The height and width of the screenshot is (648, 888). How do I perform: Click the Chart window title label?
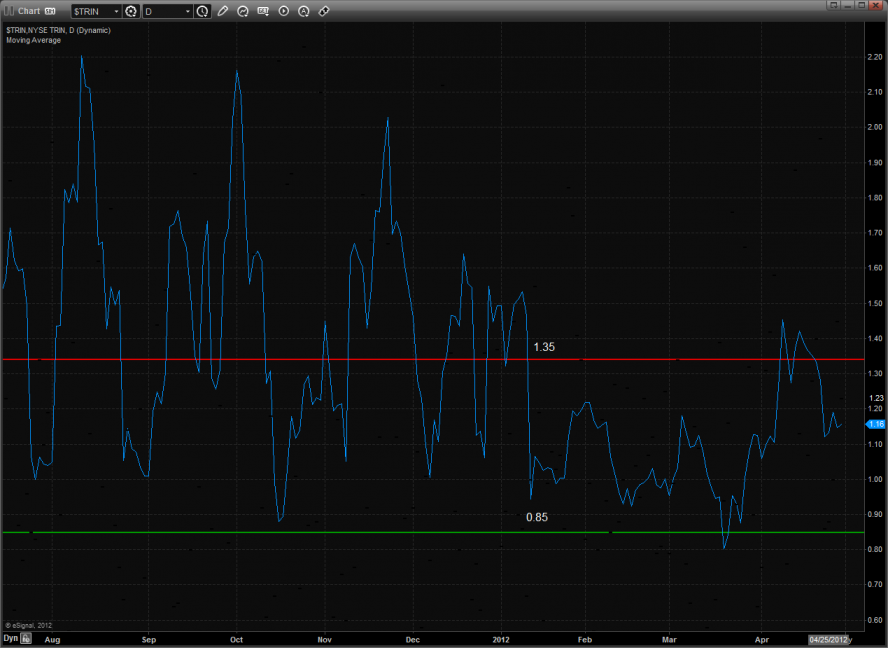[x=29, y=11]
